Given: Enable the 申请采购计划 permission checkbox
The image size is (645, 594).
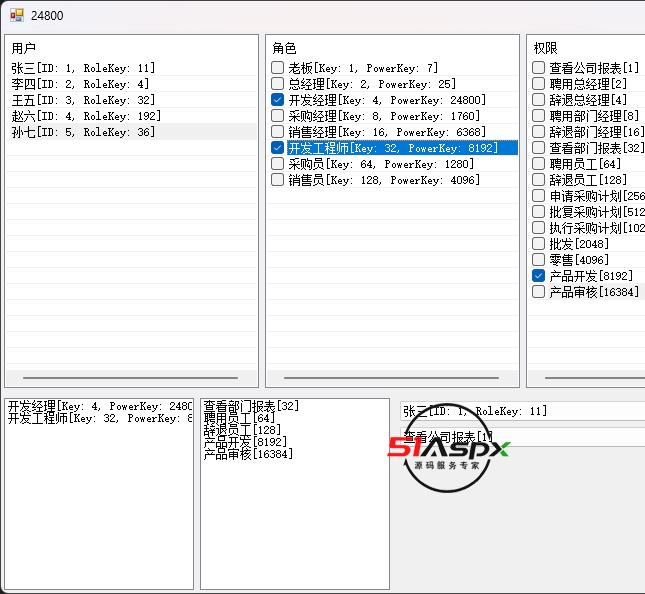Looking at the screenshot, I should click(538, 196).
